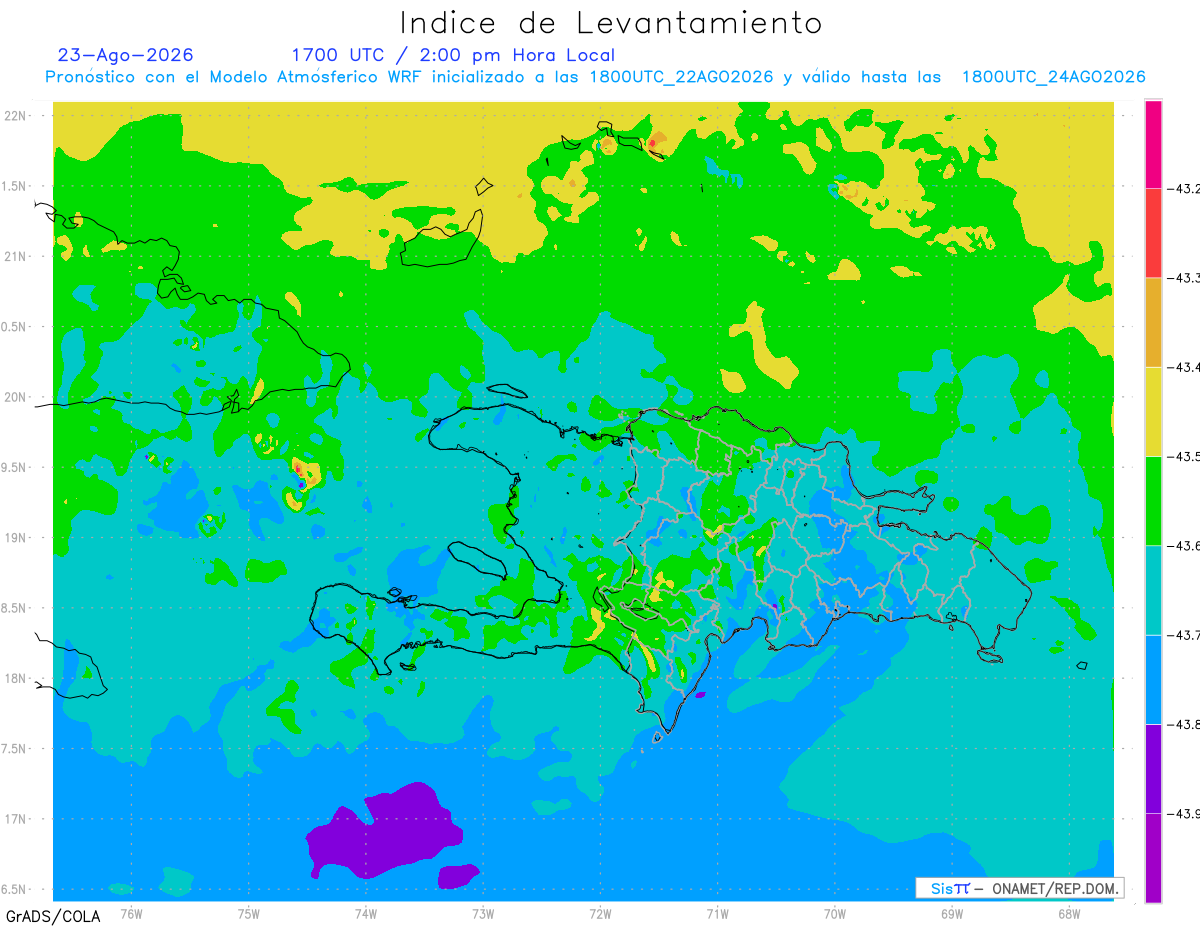
Task: Select the date label '23-Ago-2026'
Action: pos(125,55)
